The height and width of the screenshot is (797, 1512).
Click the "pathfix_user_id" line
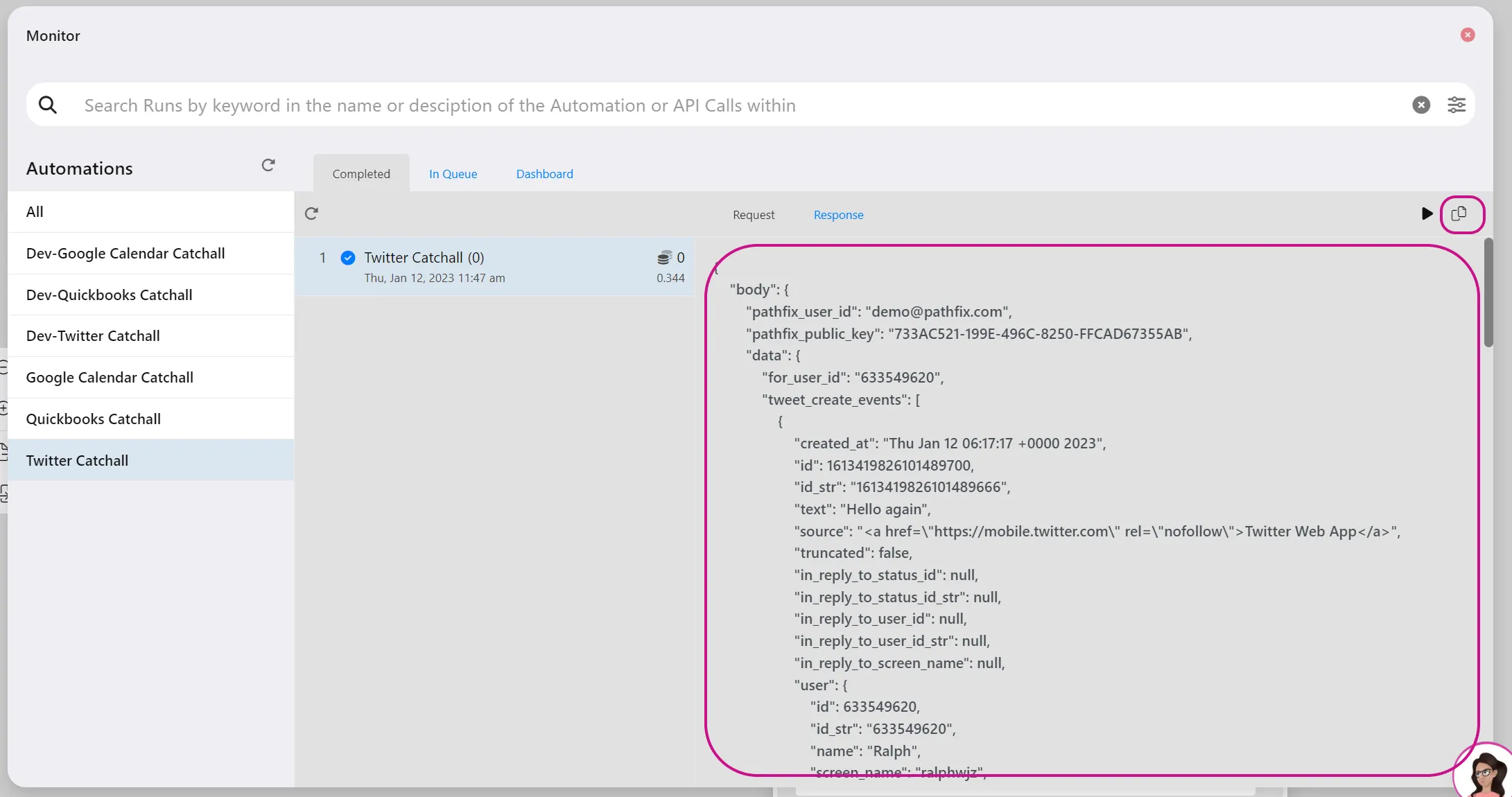[x=879, y=312]
